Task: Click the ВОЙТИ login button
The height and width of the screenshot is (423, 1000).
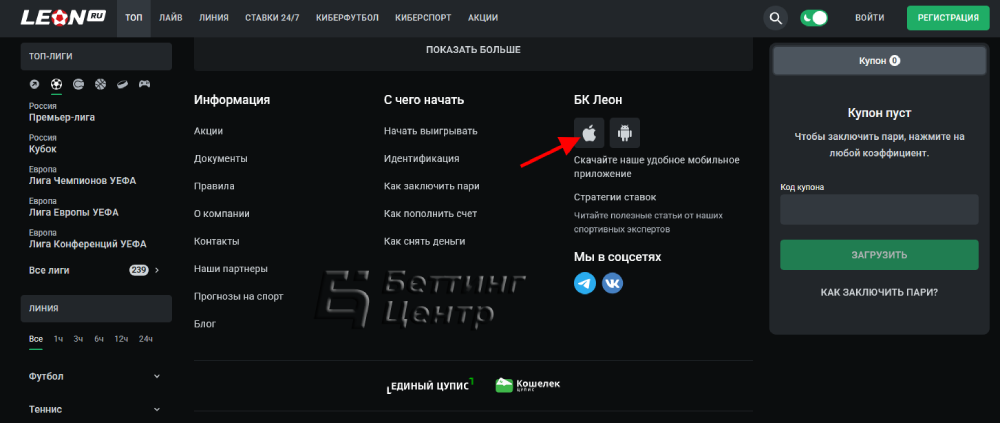Action: 870,18
